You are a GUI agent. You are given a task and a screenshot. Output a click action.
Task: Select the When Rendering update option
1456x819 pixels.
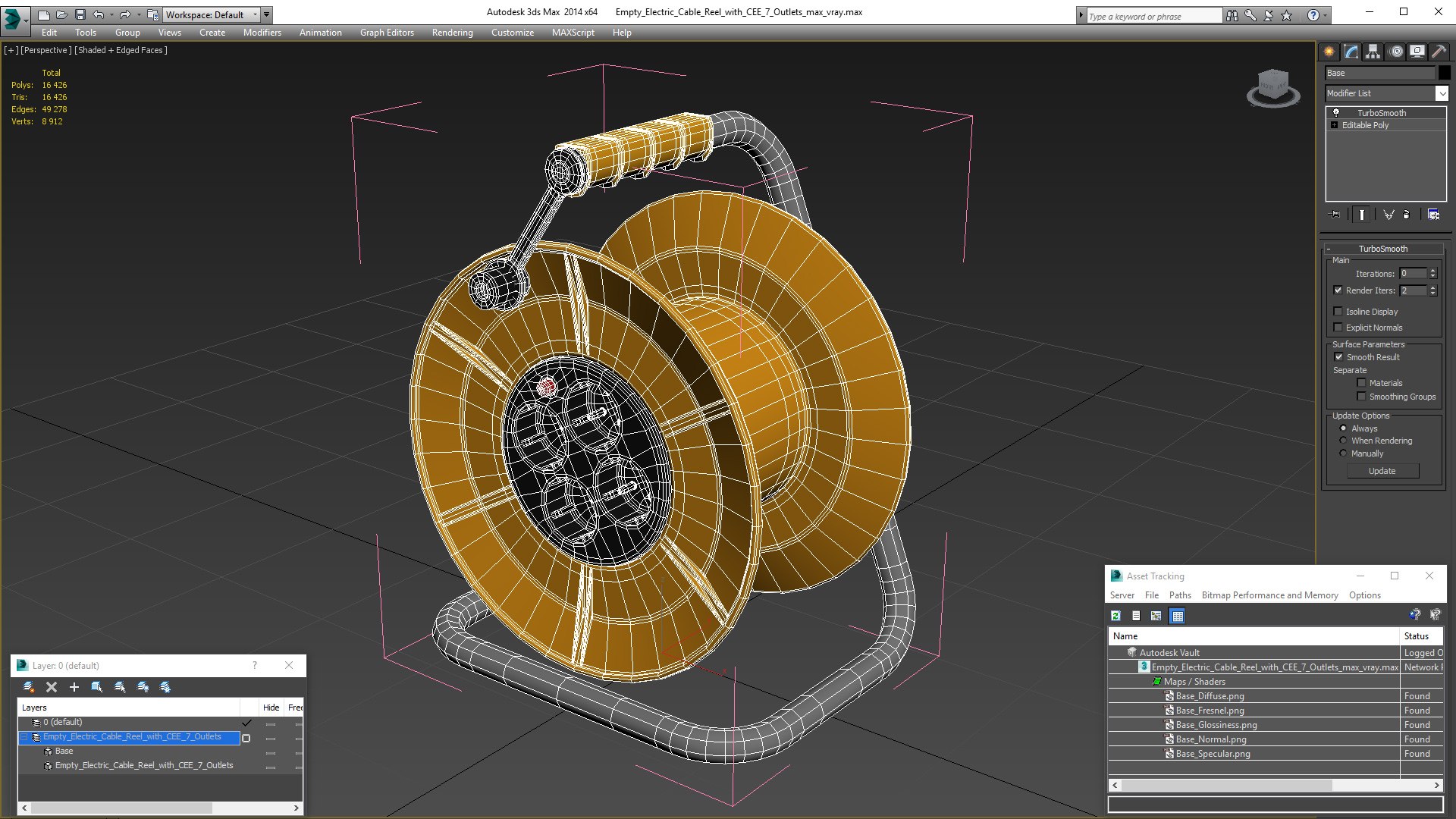pos(1344,441)
